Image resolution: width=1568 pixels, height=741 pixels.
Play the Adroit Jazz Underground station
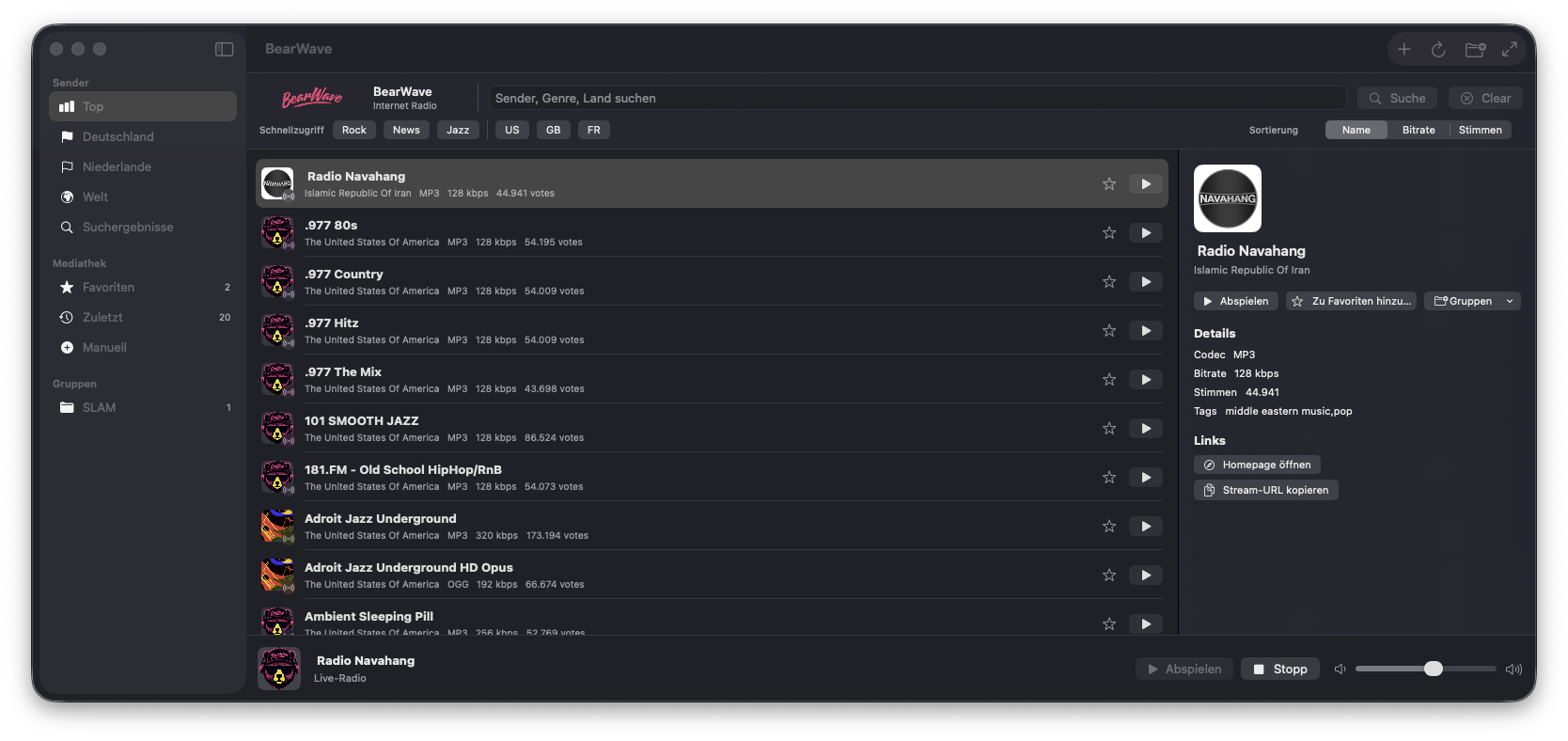point(1146,527)
